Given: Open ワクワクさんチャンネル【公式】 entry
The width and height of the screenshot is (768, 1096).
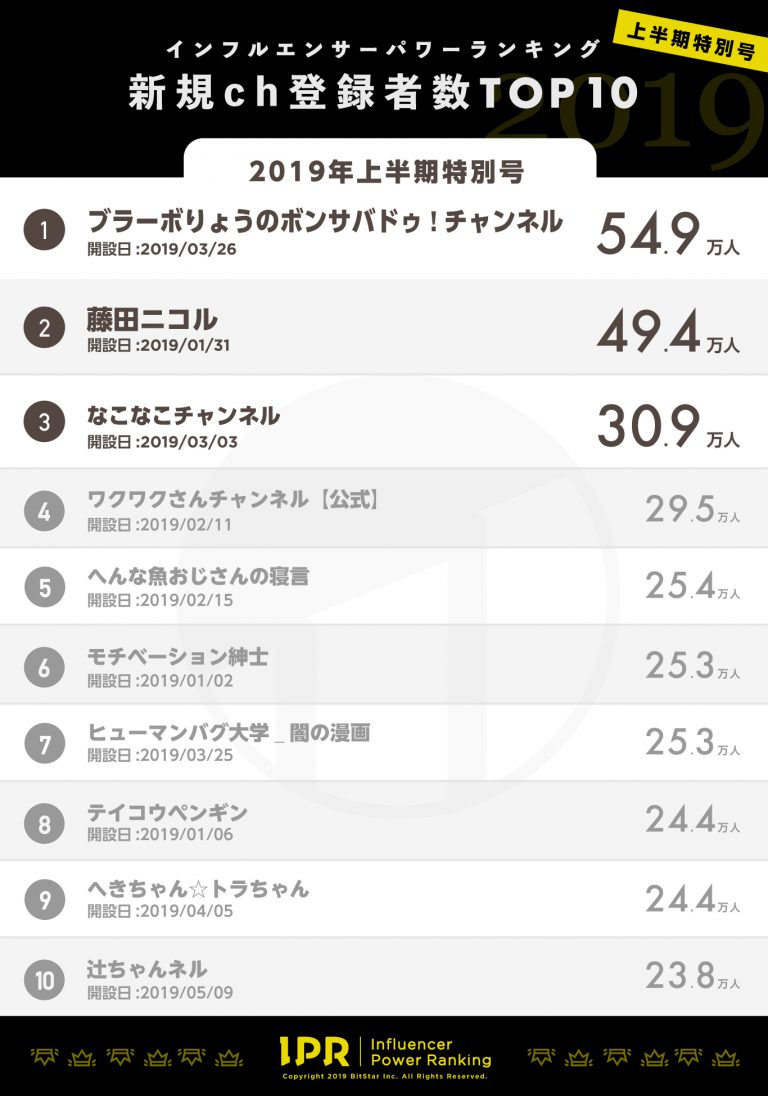Looking at the screenshot, I should pyautogui.click(x=232, y=499).
